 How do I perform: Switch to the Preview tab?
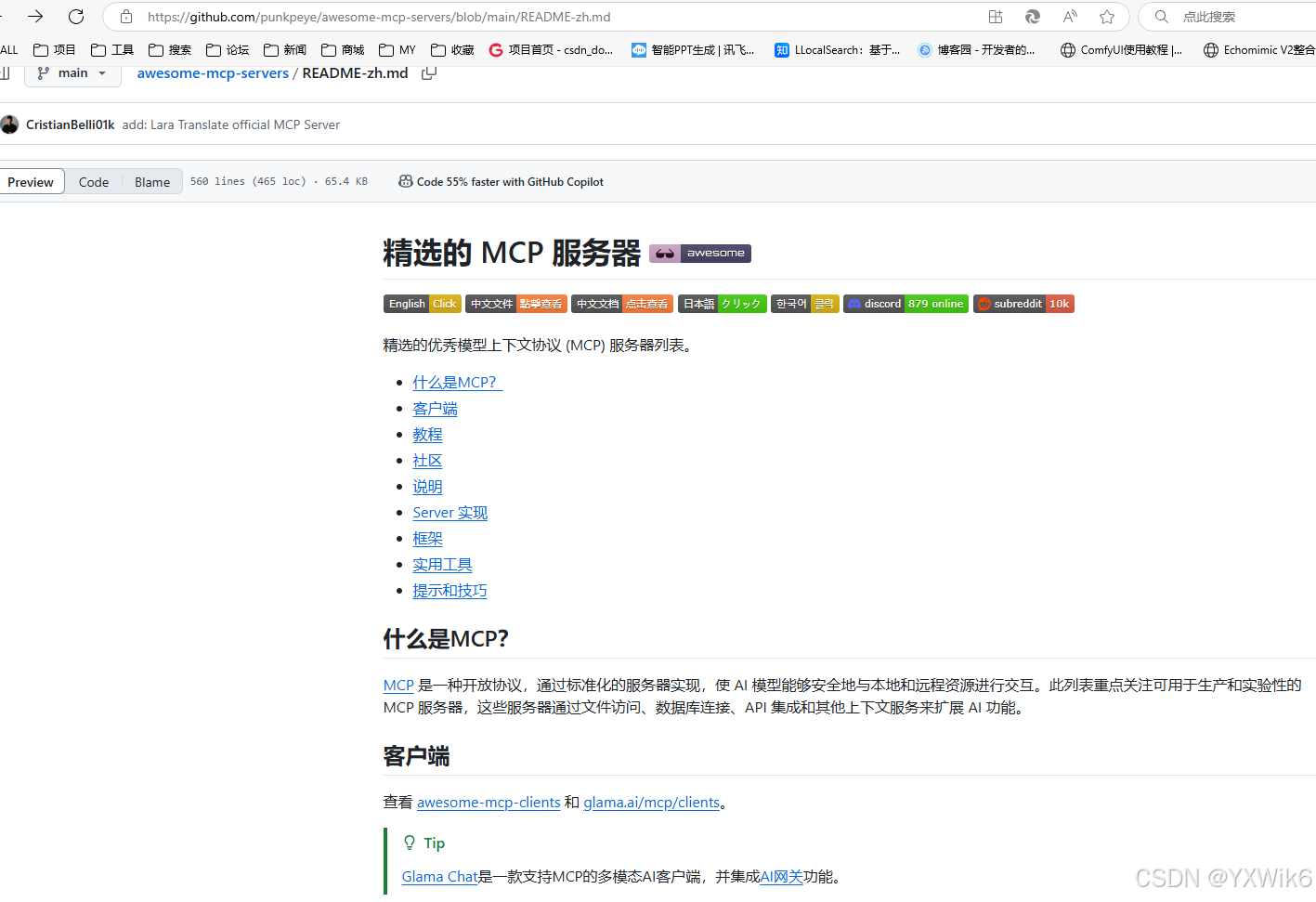click(31, 182)
